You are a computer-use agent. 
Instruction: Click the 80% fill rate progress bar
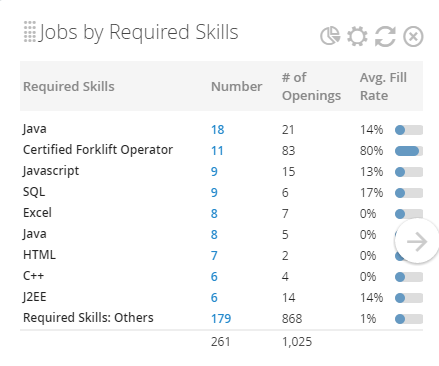(x=409, y=151)
